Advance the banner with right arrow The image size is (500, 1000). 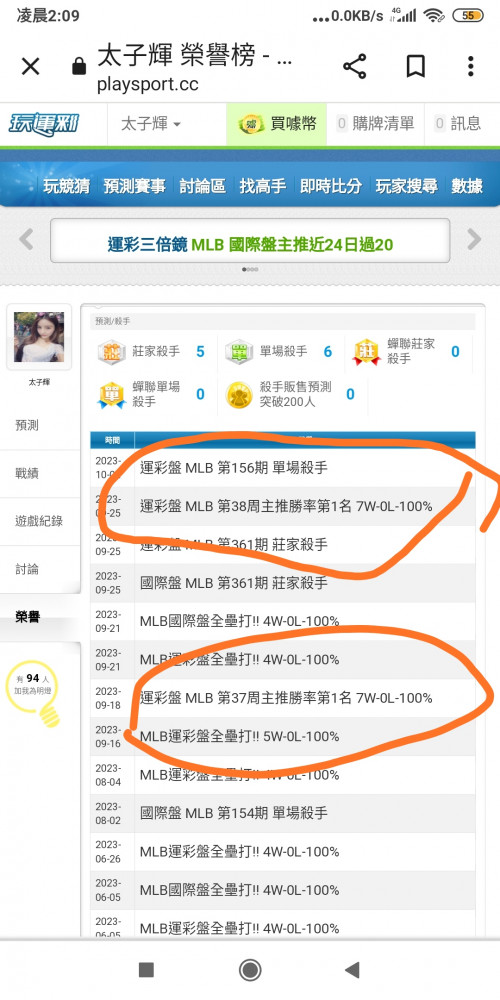[x=474, y=240]
